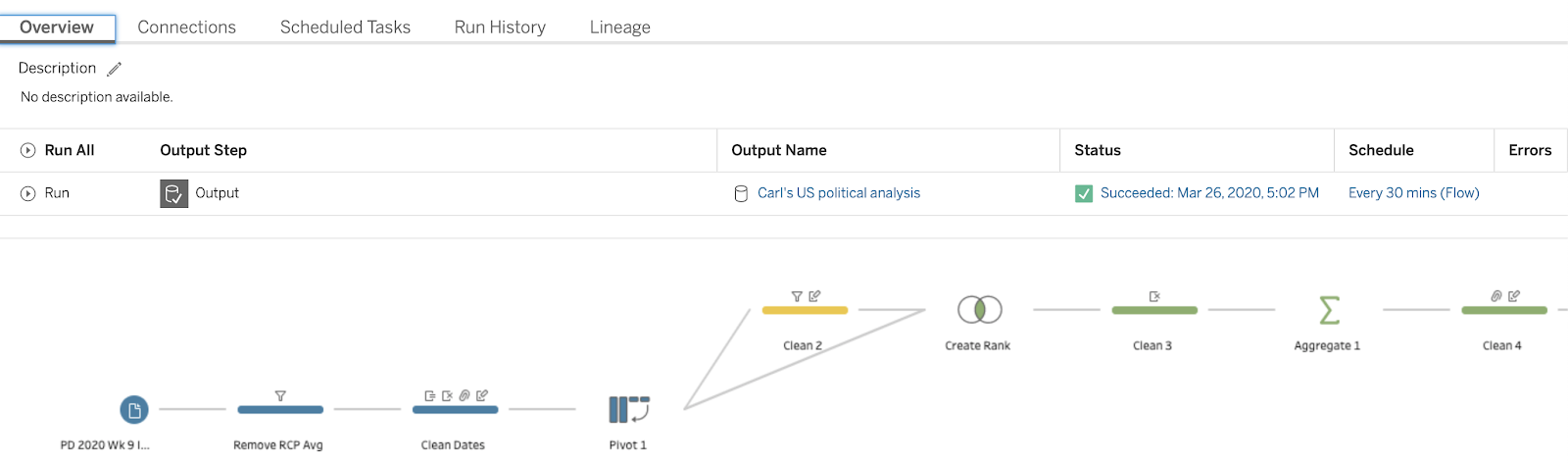
Task: Open the Scheduled Tasks tab
Action: coord(345,27)
